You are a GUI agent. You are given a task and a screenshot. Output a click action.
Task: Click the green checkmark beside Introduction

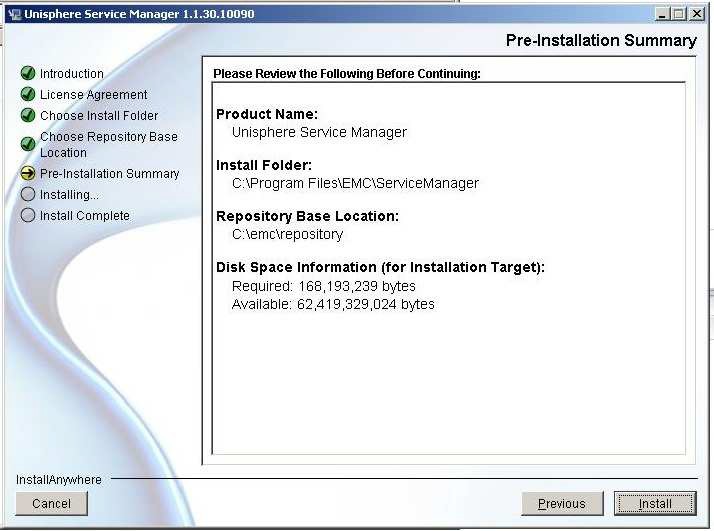[x=28, y=73]
